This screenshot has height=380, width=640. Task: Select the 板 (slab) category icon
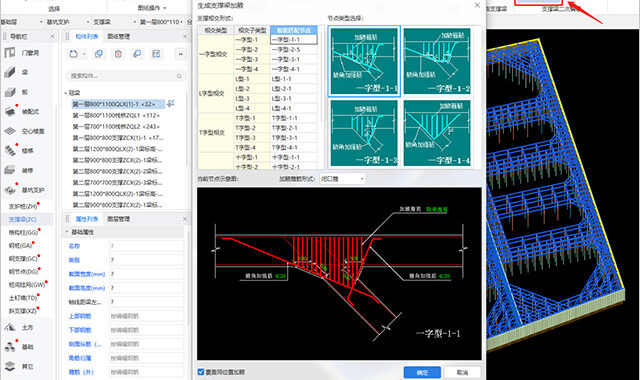point(10,92)
